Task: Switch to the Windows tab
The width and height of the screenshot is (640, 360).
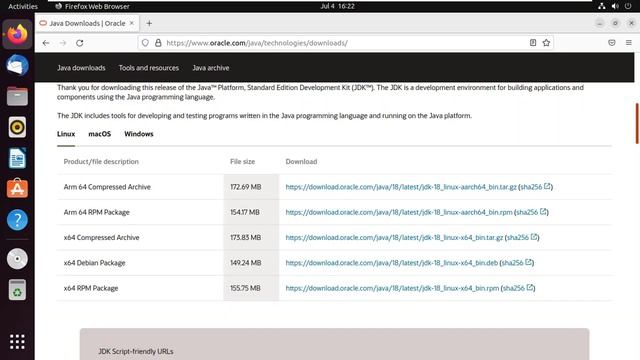Action: 139,134
